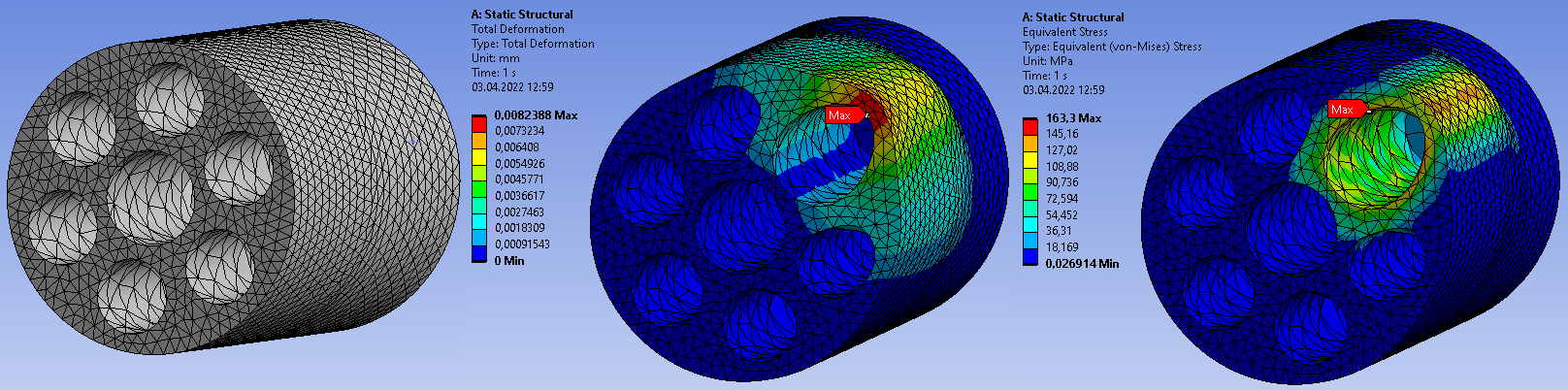Select dark blue band in Total Deformation legend
Viewport: 1568px width, 390px height.
(479, 253)
